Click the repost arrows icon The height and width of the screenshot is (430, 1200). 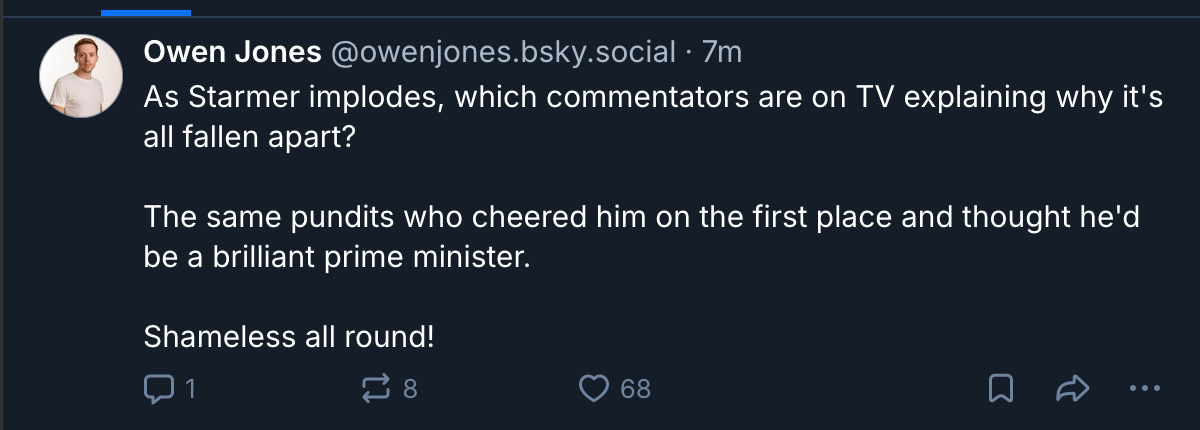[x=375, y=388]
